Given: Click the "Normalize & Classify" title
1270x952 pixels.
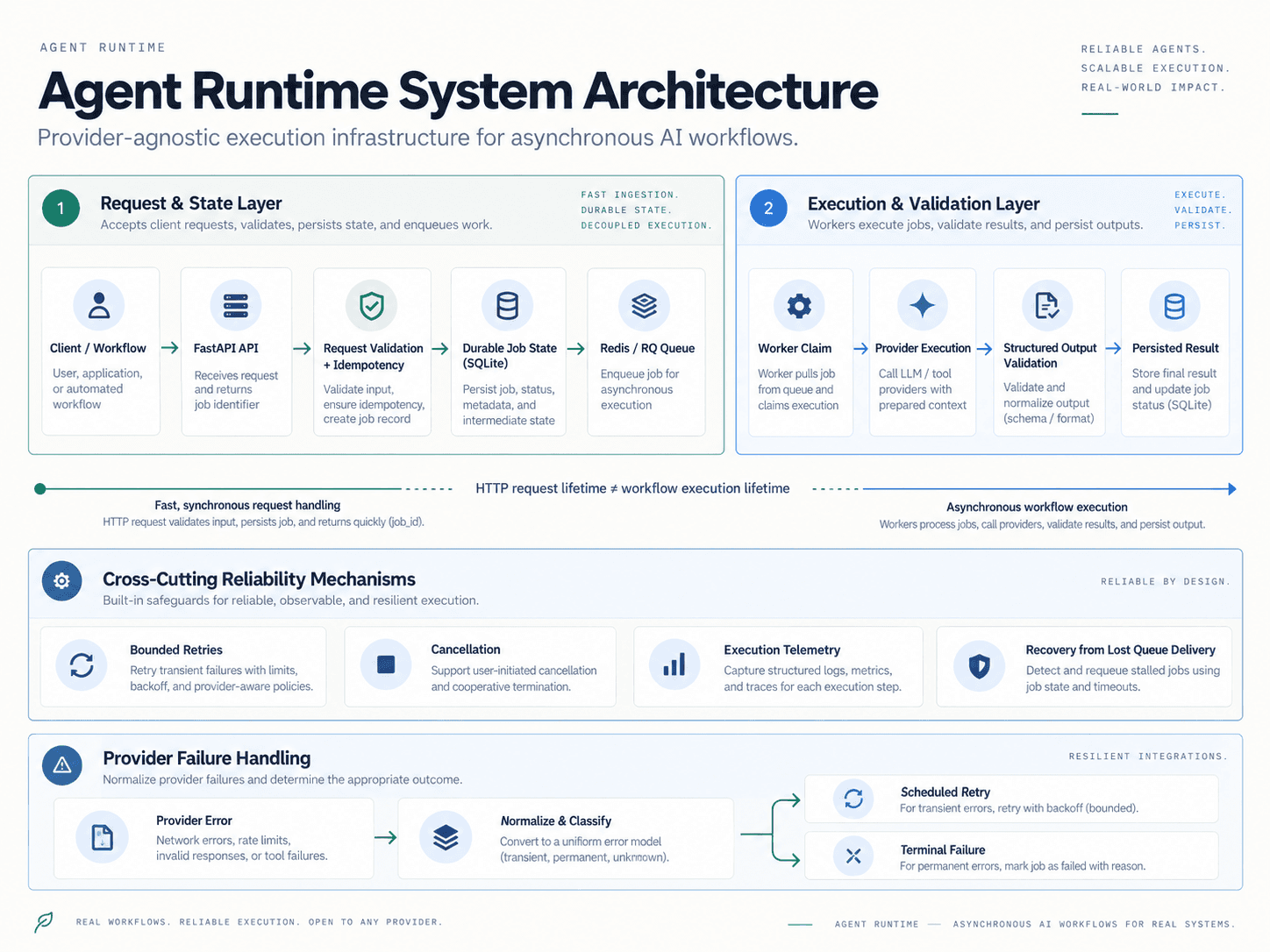Looking at the screenshot, I should pos(556,821).
